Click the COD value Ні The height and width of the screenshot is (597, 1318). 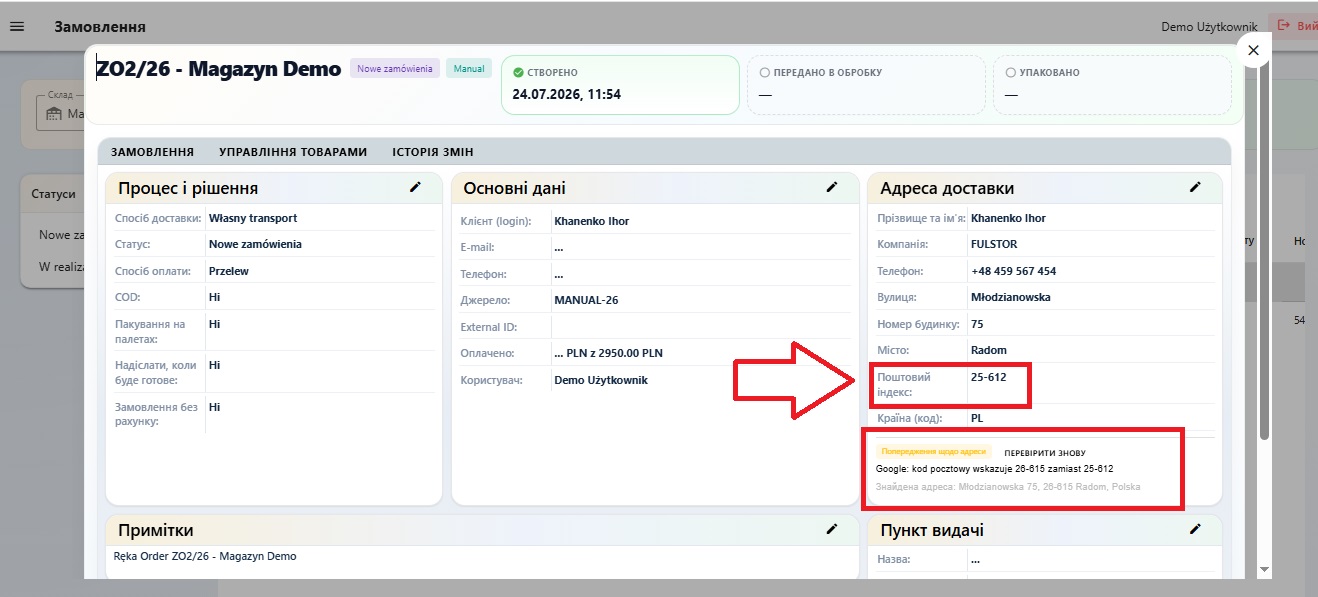pos(214,297)
